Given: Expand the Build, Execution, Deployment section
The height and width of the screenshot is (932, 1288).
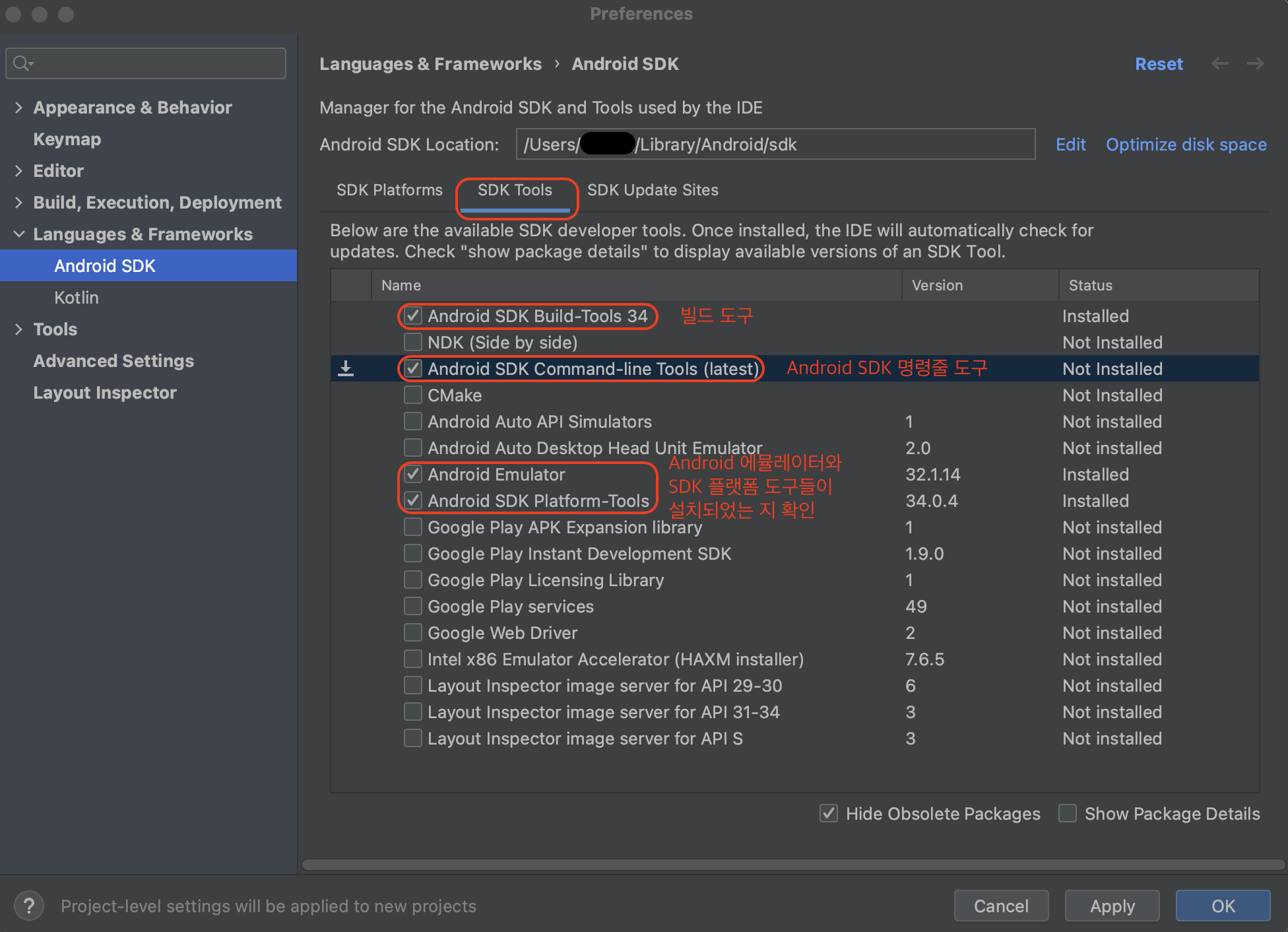Looking at the screenshot, I should (x=18, y=203).
